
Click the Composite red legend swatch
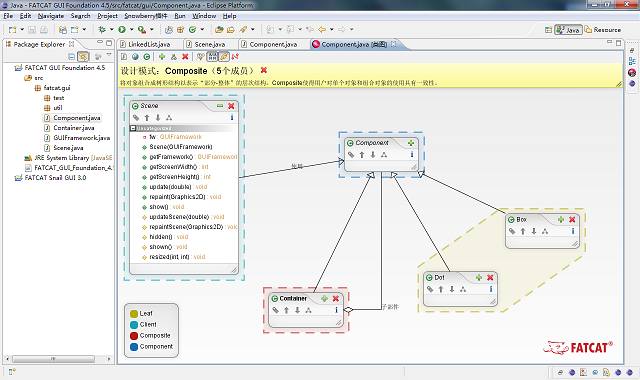pos(134,336)
